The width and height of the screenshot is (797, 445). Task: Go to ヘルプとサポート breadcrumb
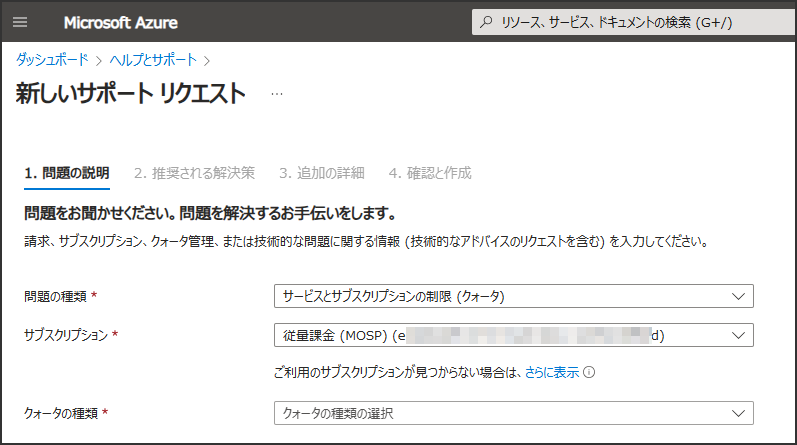coord(153,60)
